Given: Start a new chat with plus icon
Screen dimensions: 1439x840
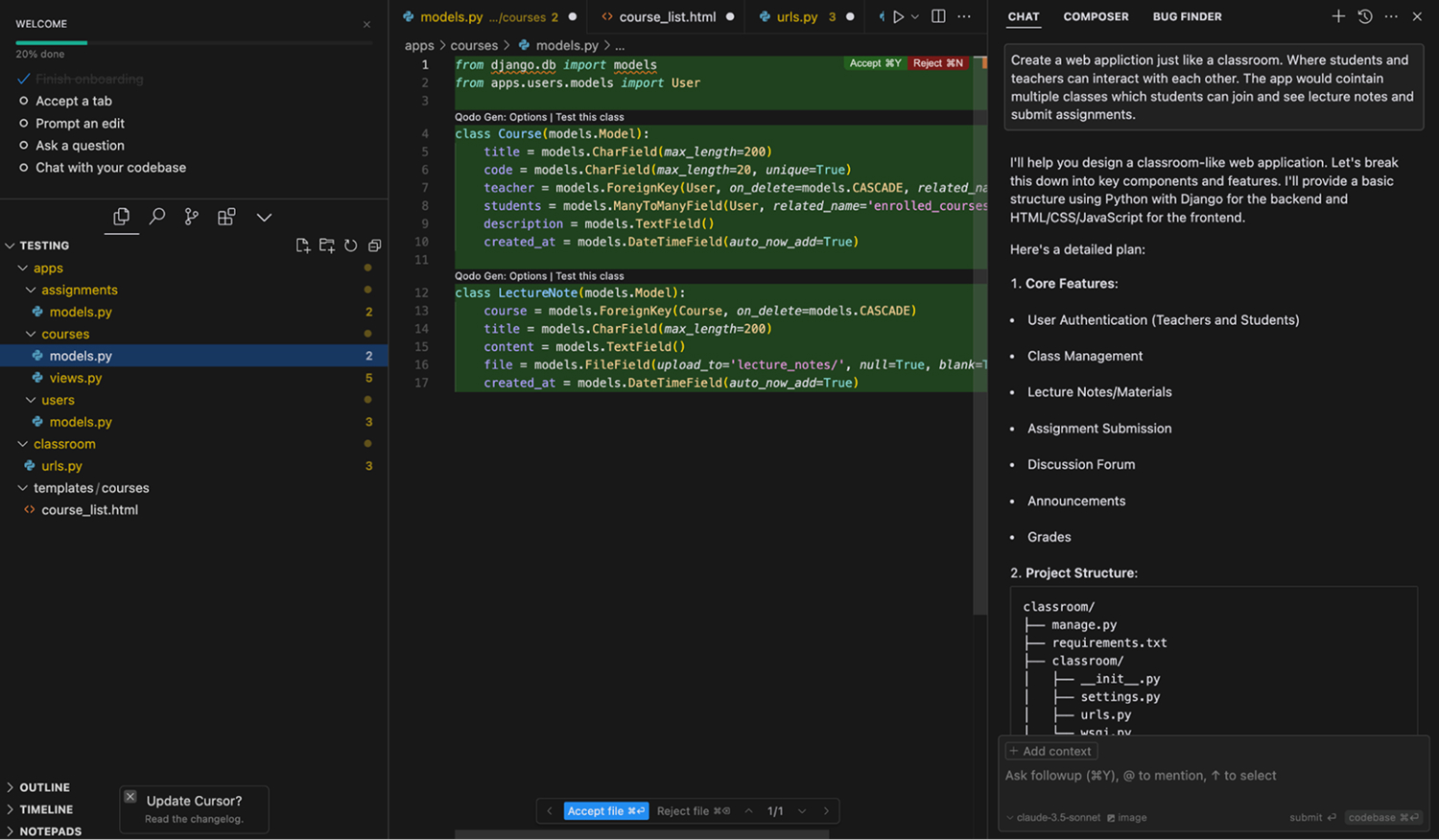Looking at the screenshot, I should [1338, 16].
